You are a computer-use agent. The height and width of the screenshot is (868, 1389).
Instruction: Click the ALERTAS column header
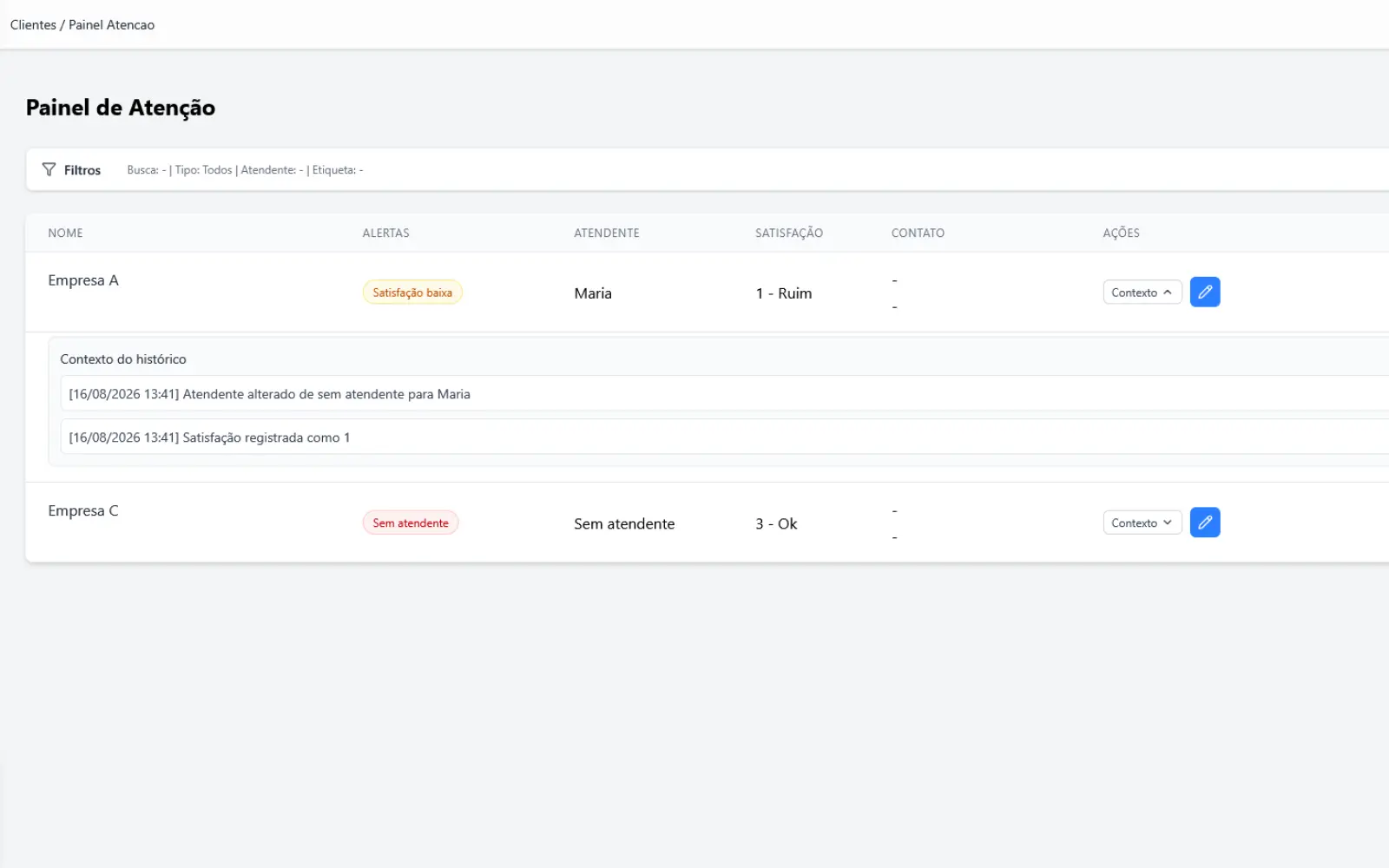click(385, 233)
